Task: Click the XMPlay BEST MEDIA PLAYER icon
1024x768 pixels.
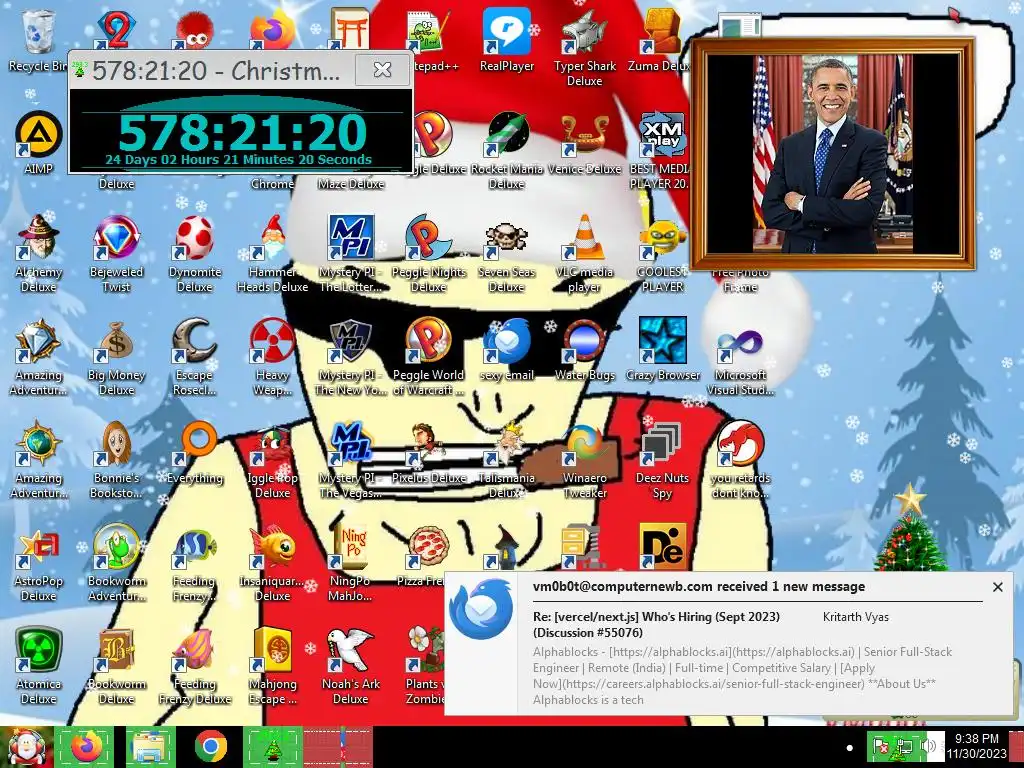Action: pos(661,150)
